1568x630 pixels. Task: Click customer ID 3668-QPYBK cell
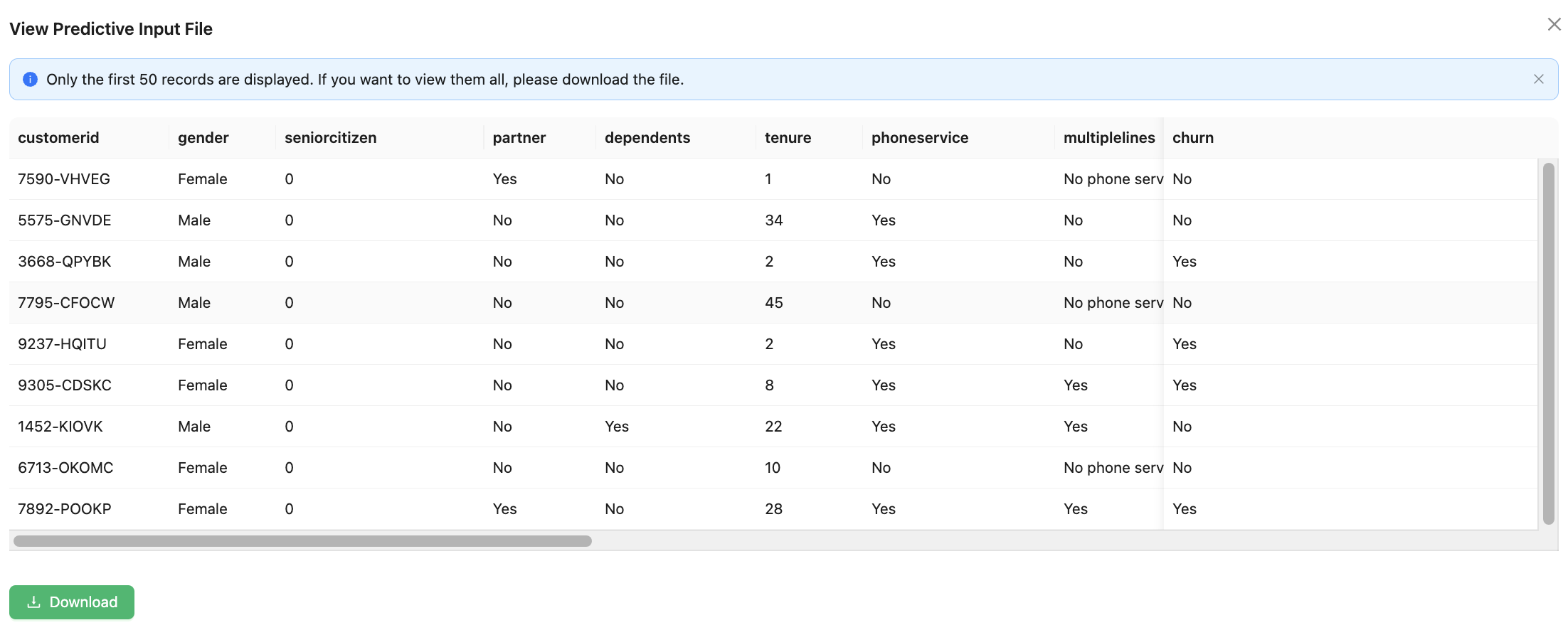(x=65, y=262)
